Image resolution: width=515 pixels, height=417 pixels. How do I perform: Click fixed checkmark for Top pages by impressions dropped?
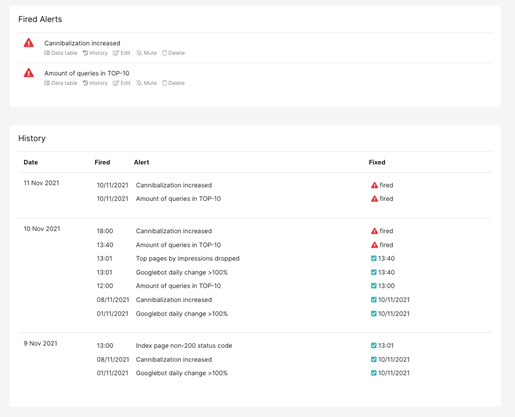tap(374, 258)
